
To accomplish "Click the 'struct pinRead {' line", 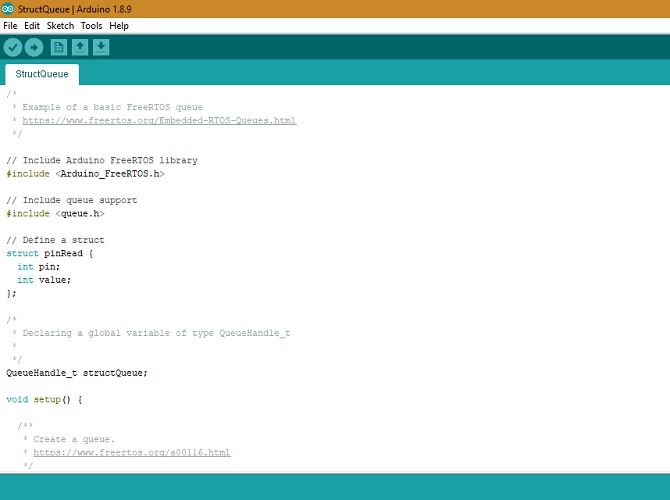I will point(50,253).
